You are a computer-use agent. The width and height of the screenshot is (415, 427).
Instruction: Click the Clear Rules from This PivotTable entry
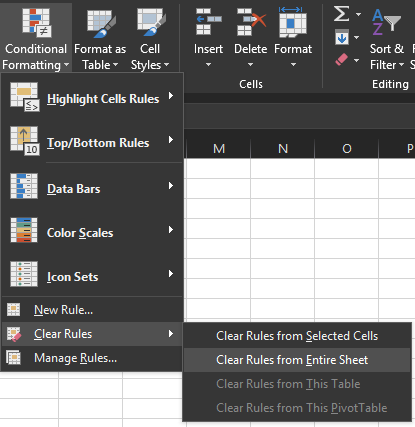point(297,408)
